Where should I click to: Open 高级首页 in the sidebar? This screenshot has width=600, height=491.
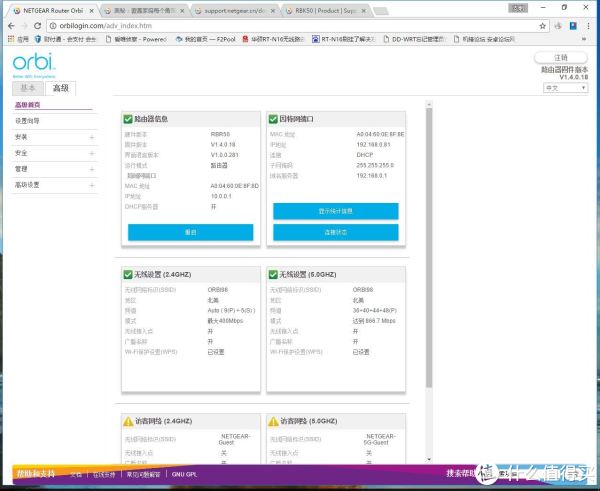(x=28, y=104)
